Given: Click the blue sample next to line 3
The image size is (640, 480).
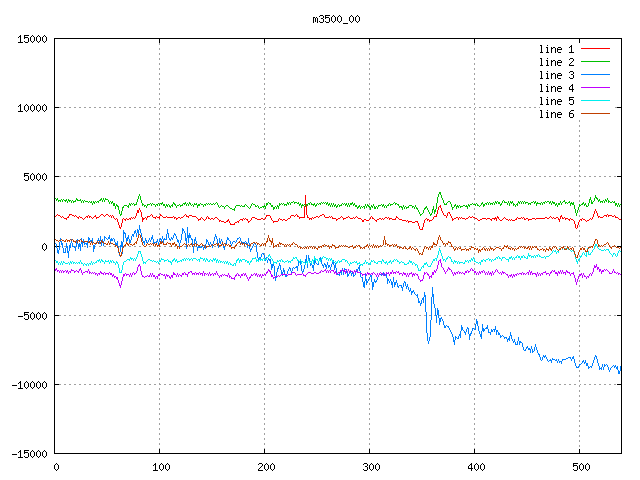Looking at the screenshot, I should [x=595, y=75].
